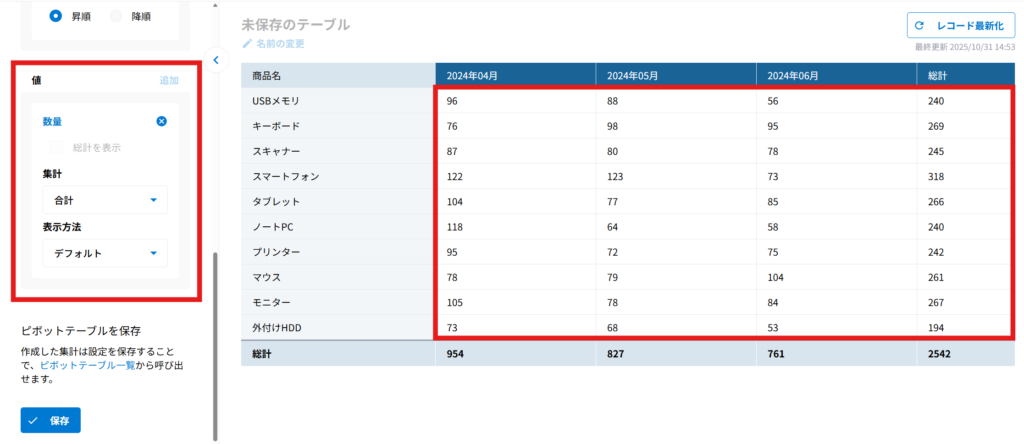Screen dimensions: 1024x444
Task: Select the スマートフォン row label
Action: coord(286,176)
